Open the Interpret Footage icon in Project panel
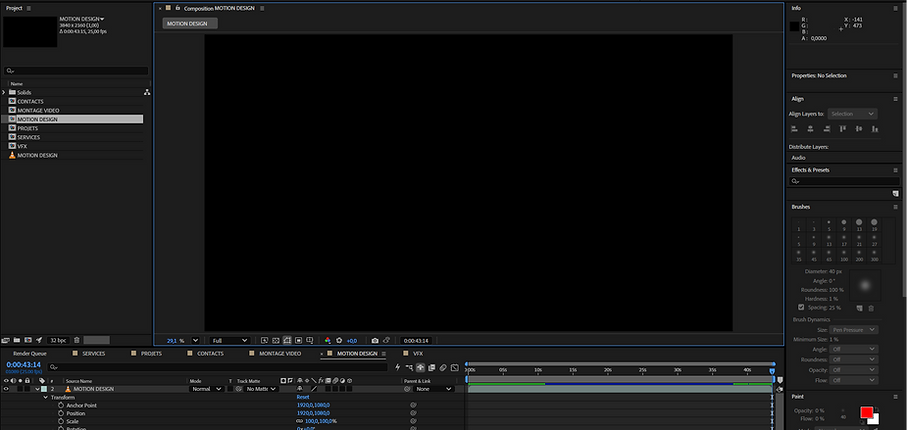This screenshot has width=907, height=430. click(x=6, y=340)
